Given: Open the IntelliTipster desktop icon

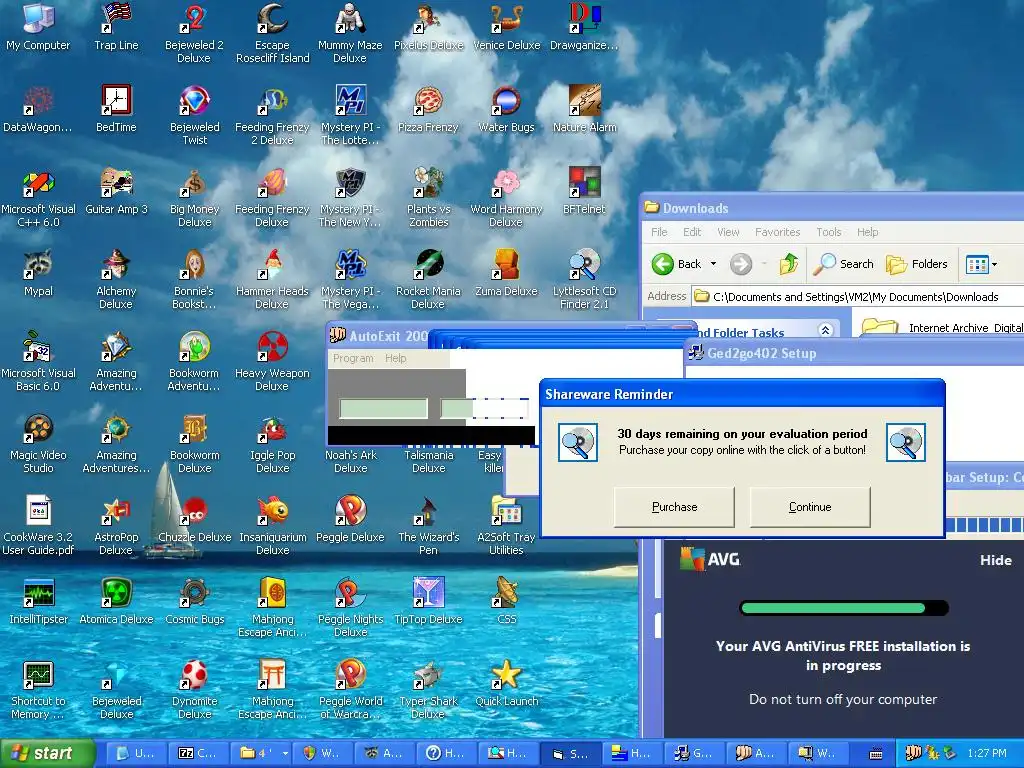Looking at the screenshot, I should (x=38, y=601).
